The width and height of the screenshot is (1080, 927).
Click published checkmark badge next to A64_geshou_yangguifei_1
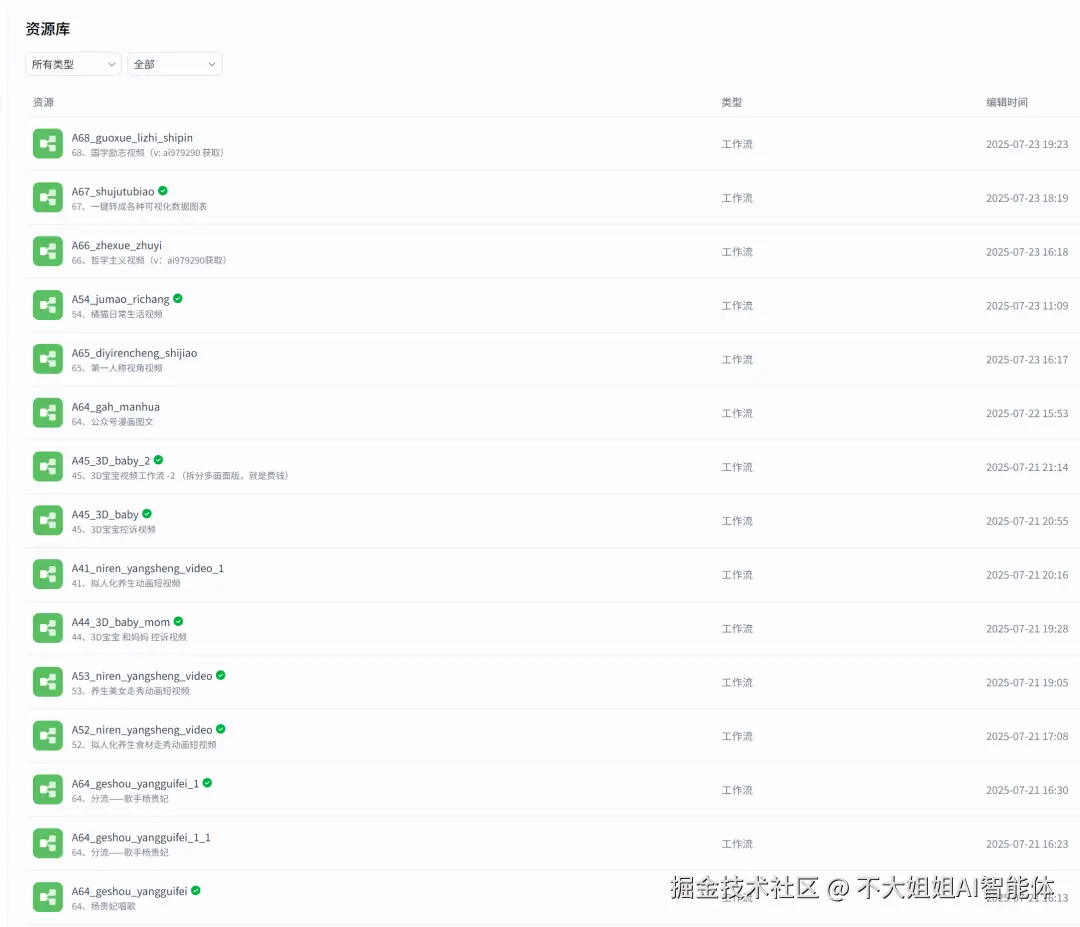207,783
